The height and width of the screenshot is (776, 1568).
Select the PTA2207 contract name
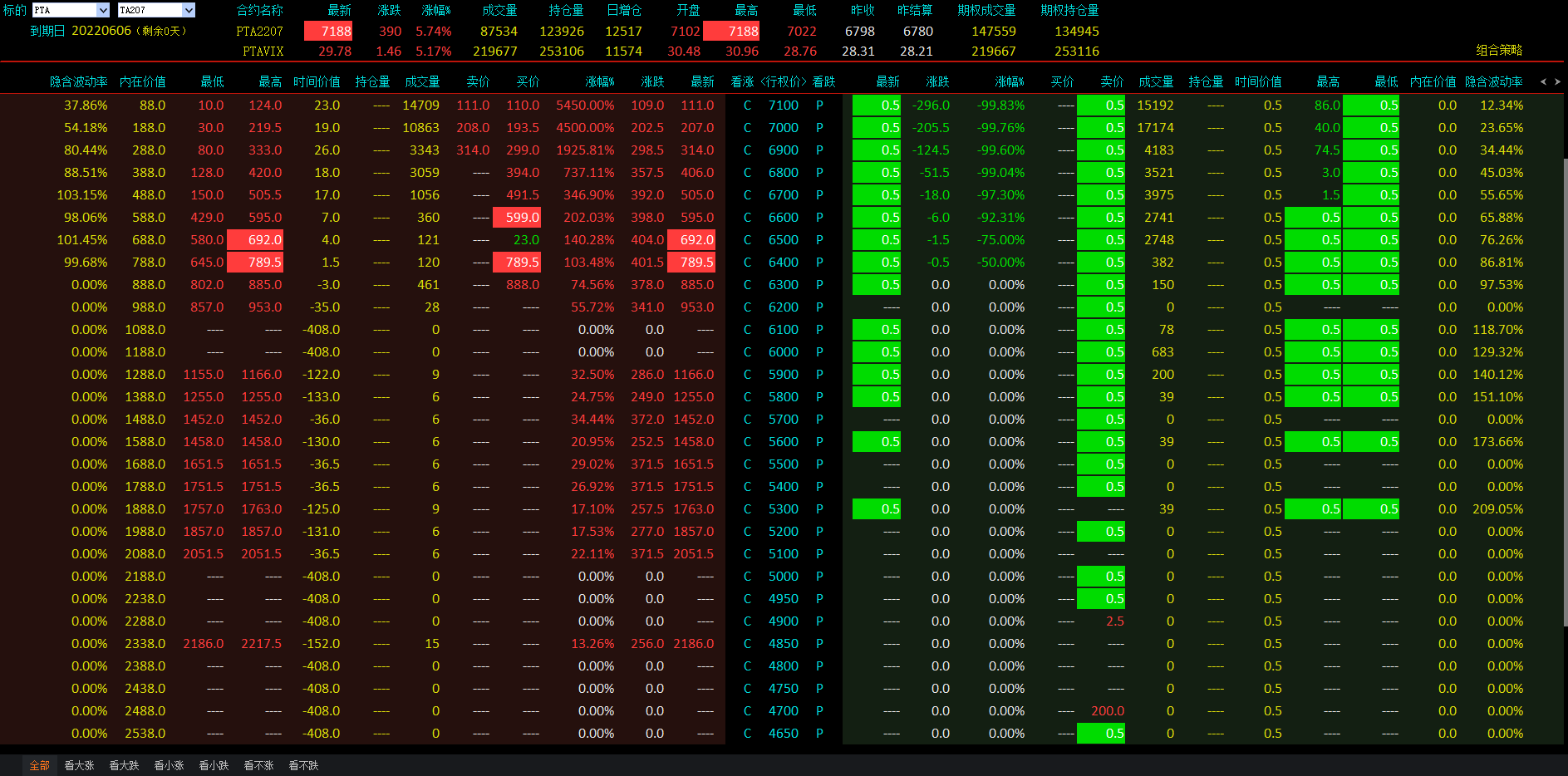(x=259, y=31)
